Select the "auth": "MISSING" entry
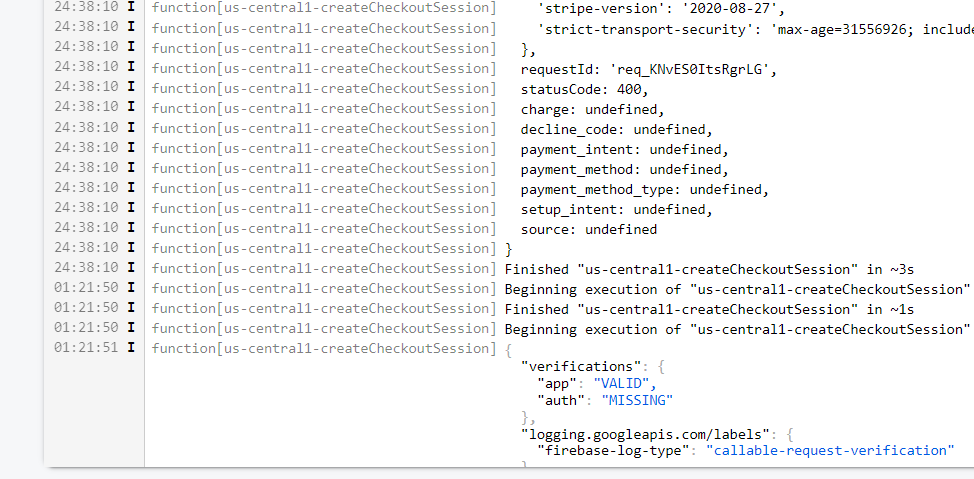 pyautogui.click(x=605, y=400)
